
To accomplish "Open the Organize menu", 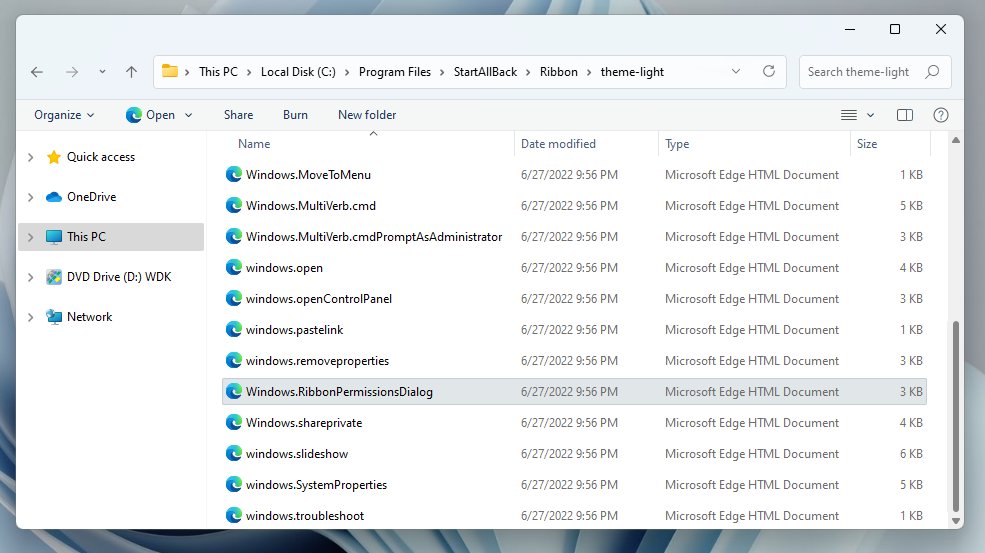I will (x=64, y=115).
